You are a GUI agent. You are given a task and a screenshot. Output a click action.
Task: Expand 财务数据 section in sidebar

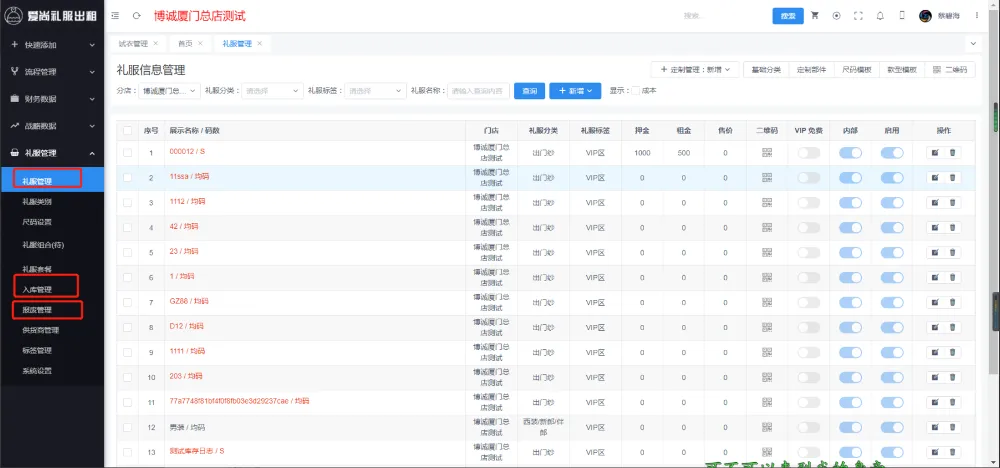(x=52, y=99)
